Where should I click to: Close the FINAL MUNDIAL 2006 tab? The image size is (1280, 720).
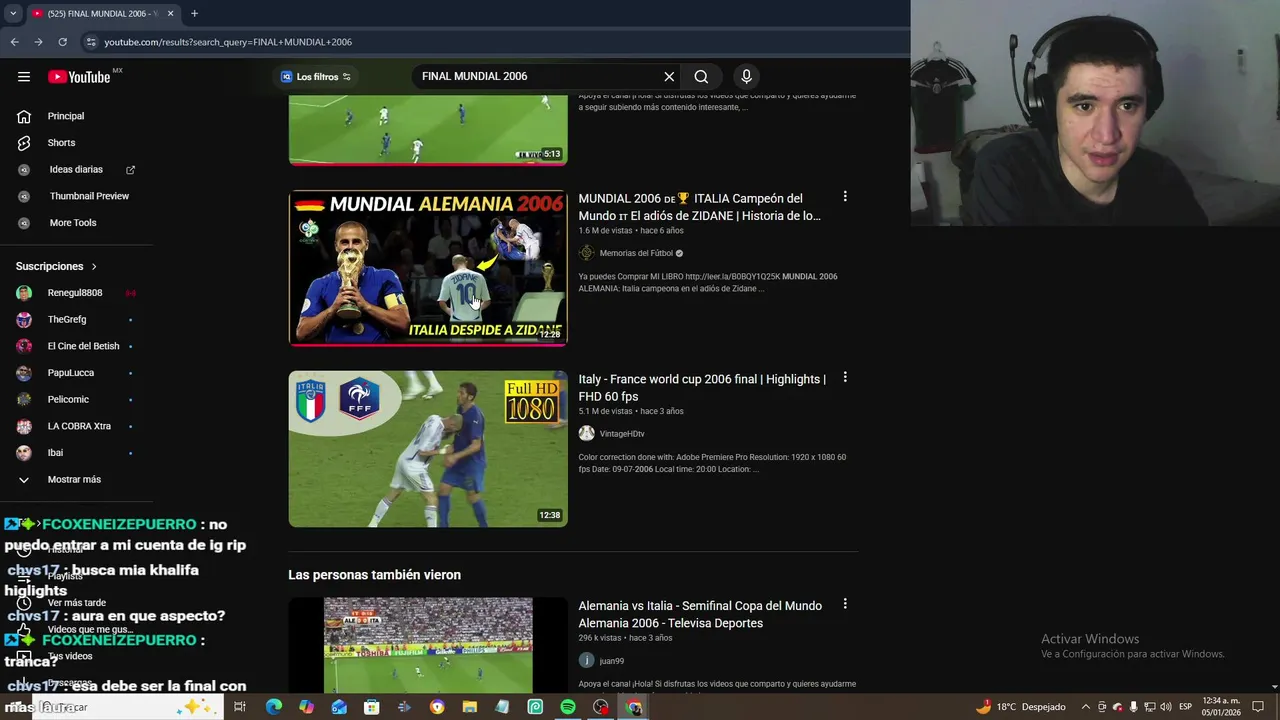pos(170,14)
